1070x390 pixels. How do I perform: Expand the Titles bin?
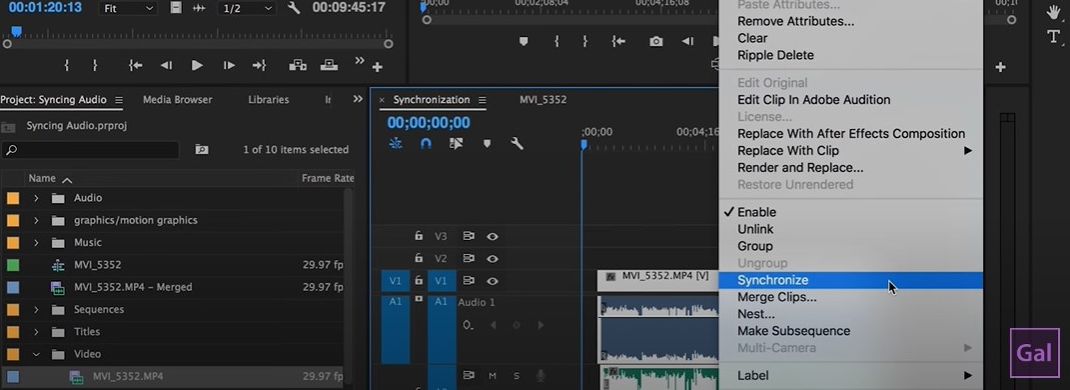tap(35, 332)
